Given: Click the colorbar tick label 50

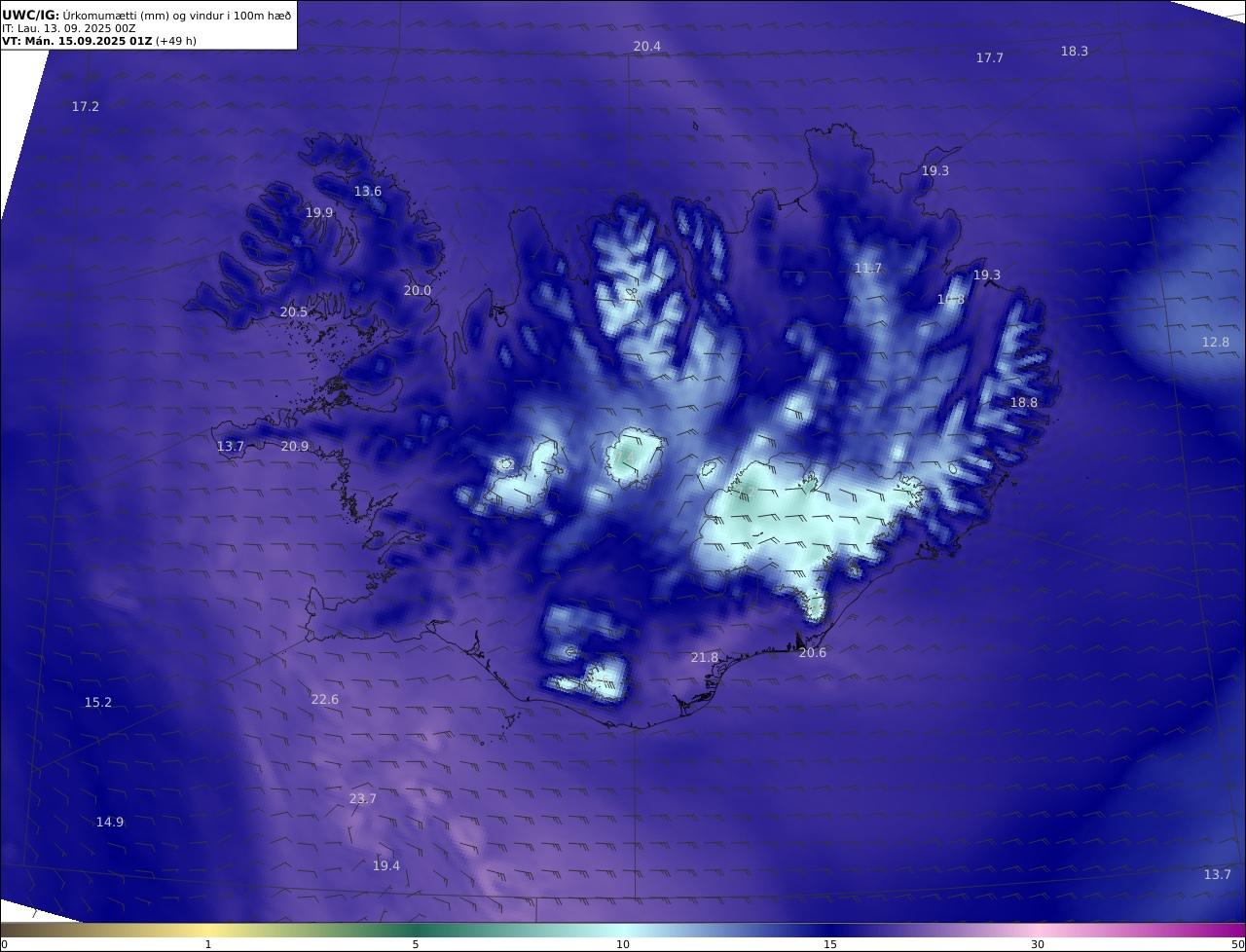Looking at the screenshot, I should [x=1238, y=944].
